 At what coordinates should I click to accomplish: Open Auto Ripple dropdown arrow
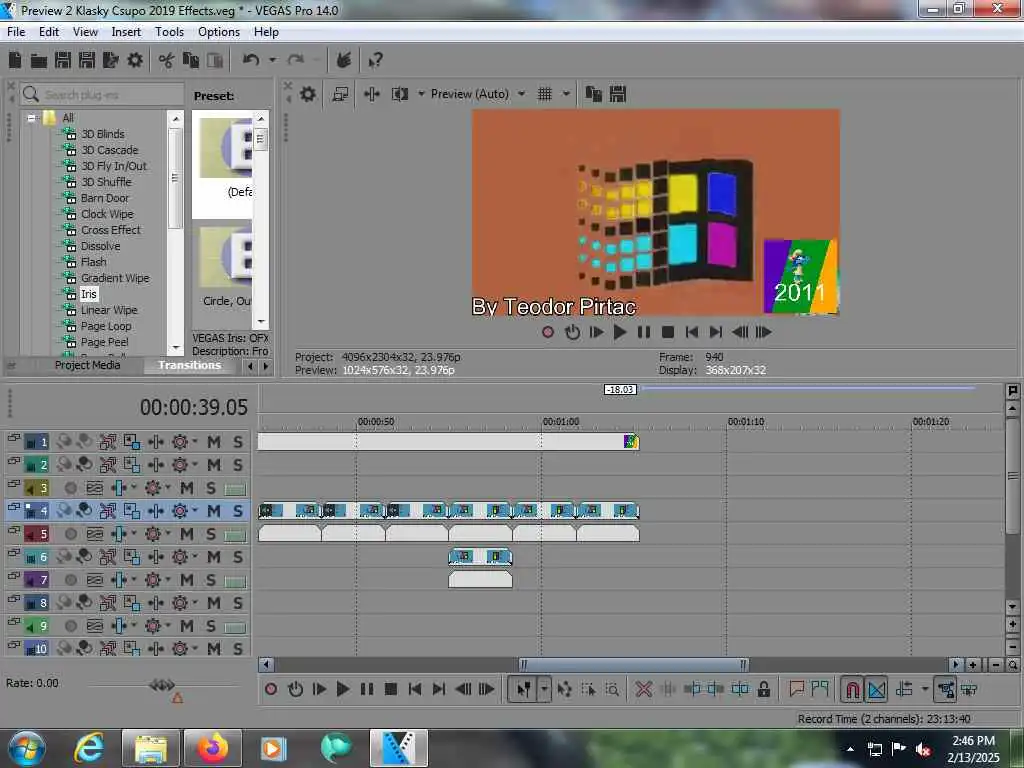point(925,689)
